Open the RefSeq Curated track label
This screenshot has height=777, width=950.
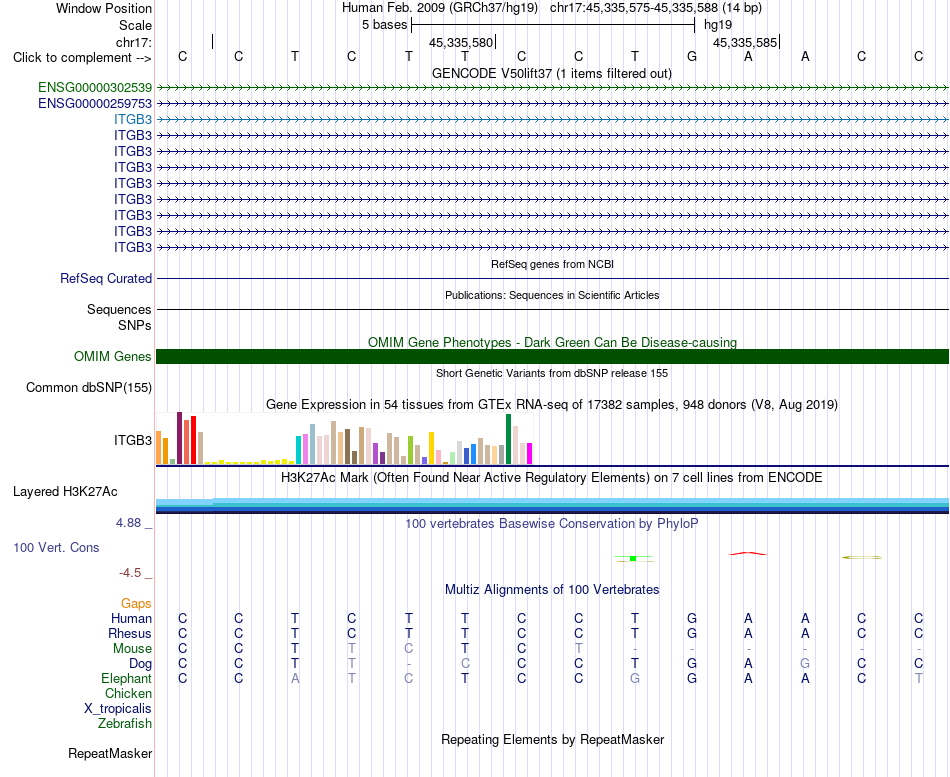pyautogui.click(x=106, y=279)
